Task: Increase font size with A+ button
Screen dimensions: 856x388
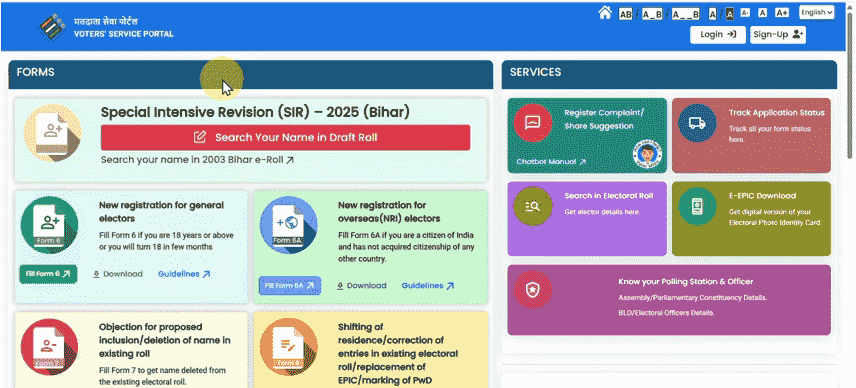Action: point(782,13)
